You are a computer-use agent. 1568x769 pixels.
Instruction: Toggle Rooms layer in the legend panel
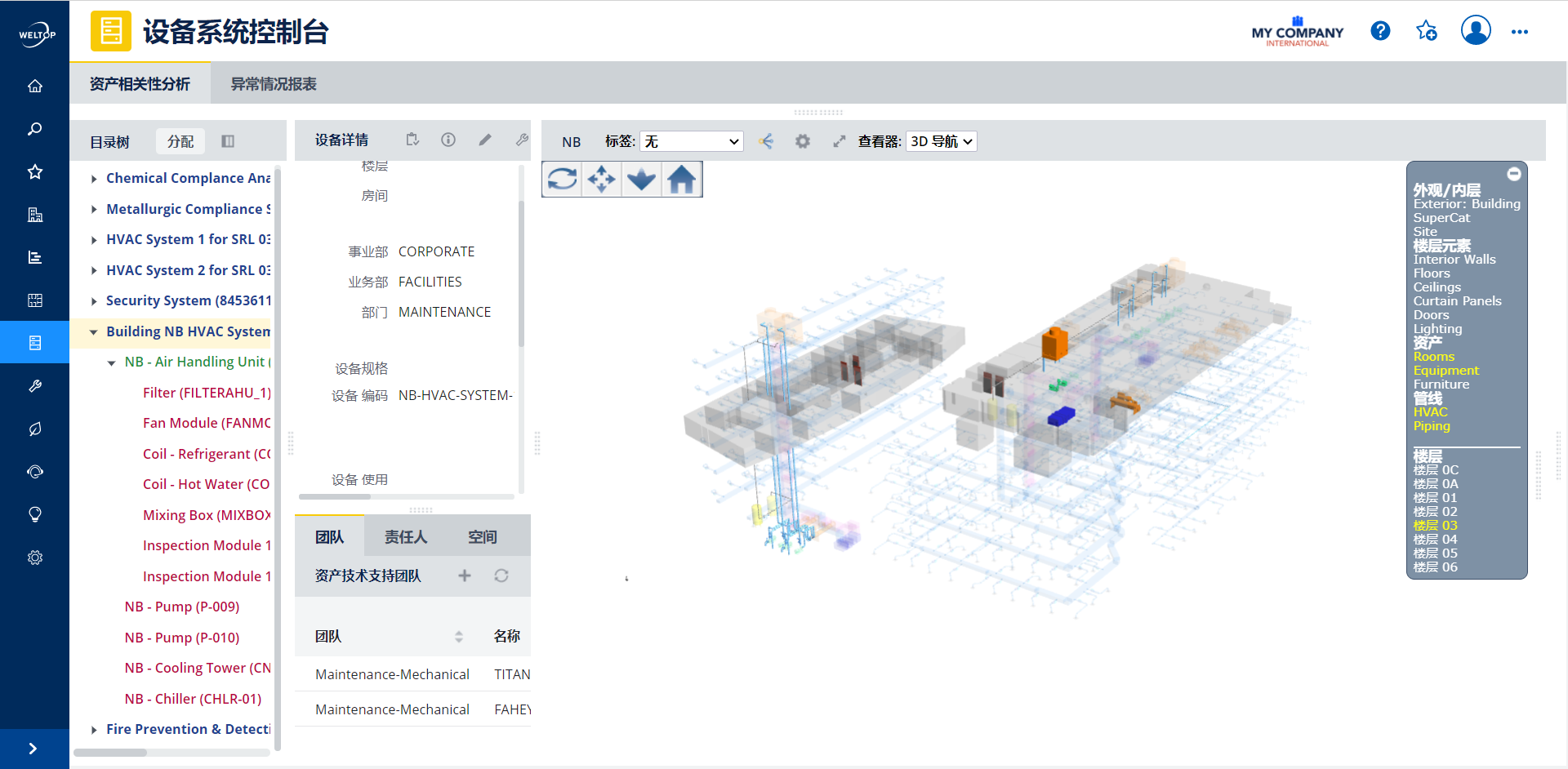(1433, 357)
